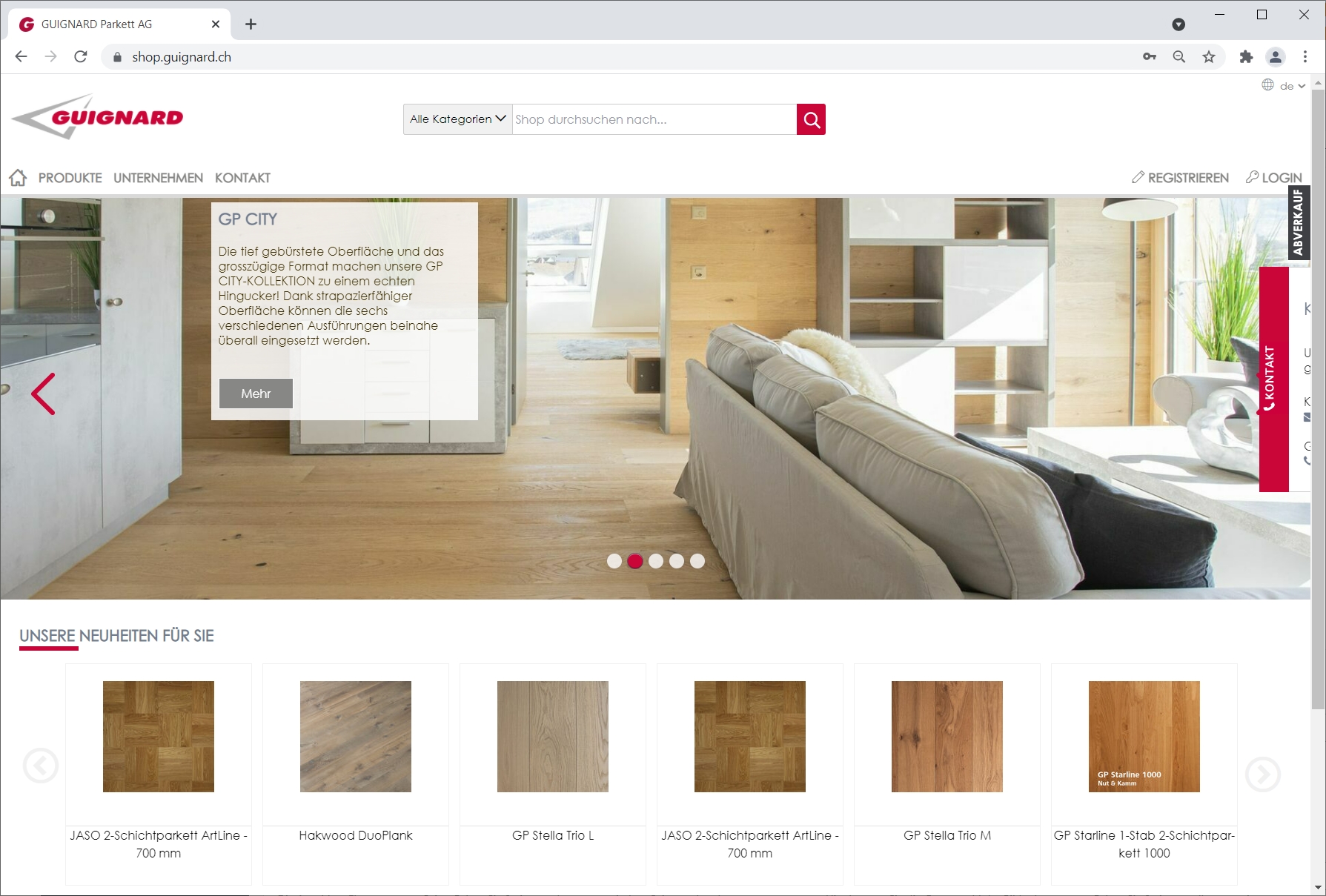Image resolution: width=1326 pixels, height=896 pixels.
Task: Open the red KONTAKT side tab
Action: click(1274, 379)
